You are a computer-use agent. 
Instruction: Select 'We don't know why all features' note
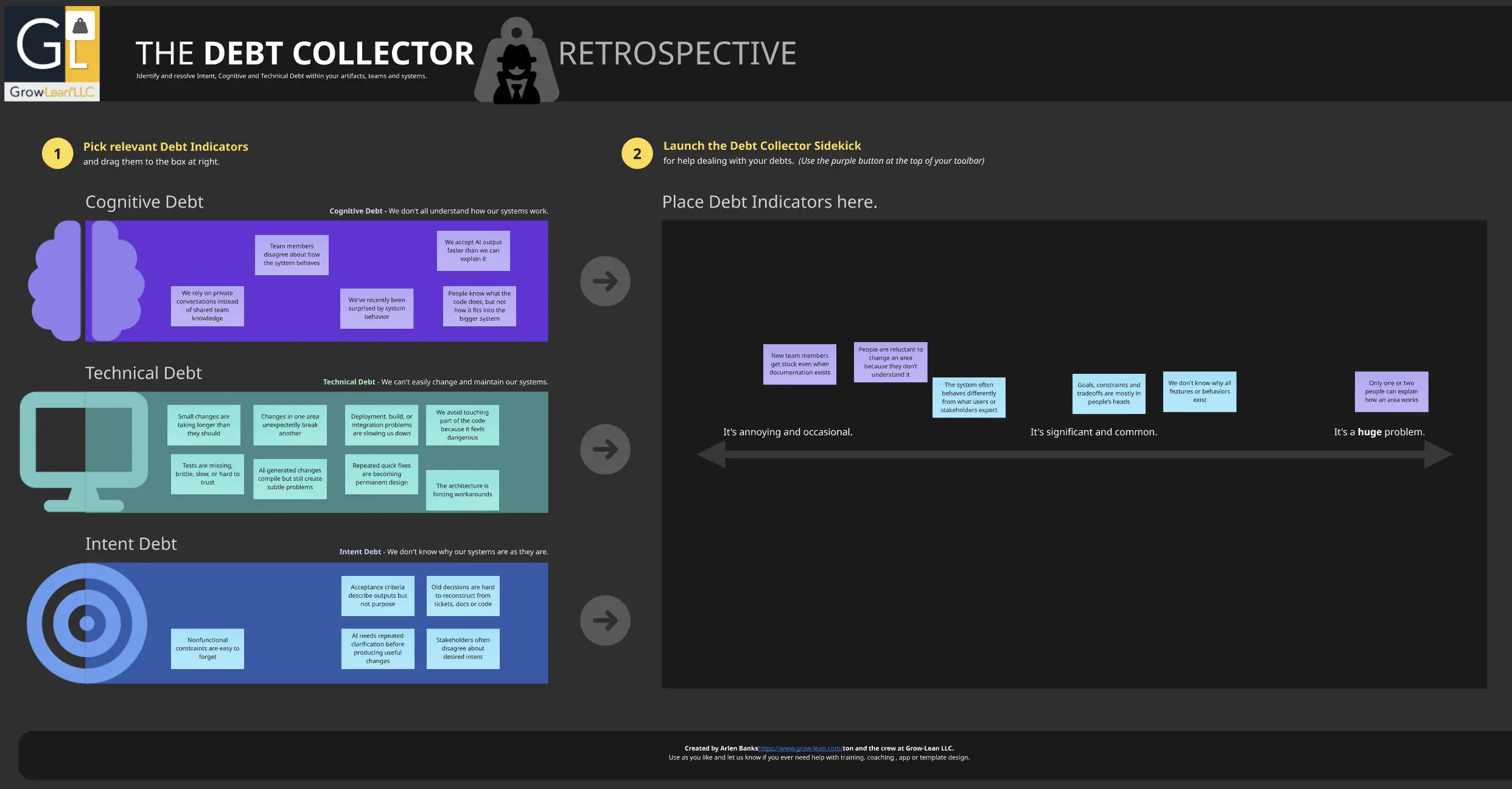coord(1200,392)
